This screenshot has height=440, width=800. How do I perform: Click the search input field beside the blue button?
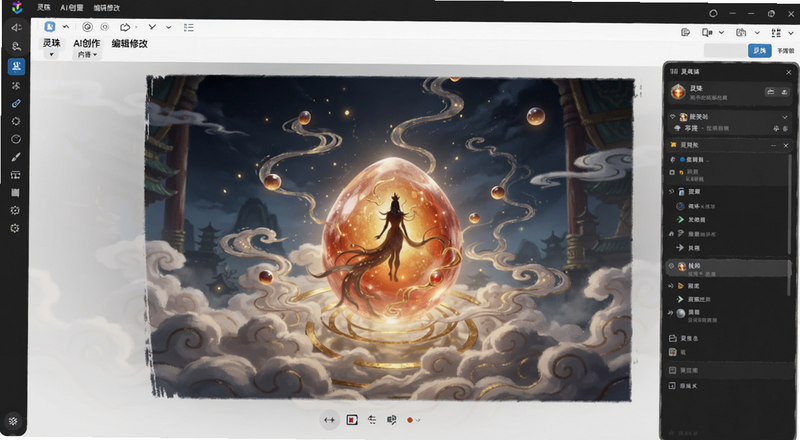coord(726,51)
